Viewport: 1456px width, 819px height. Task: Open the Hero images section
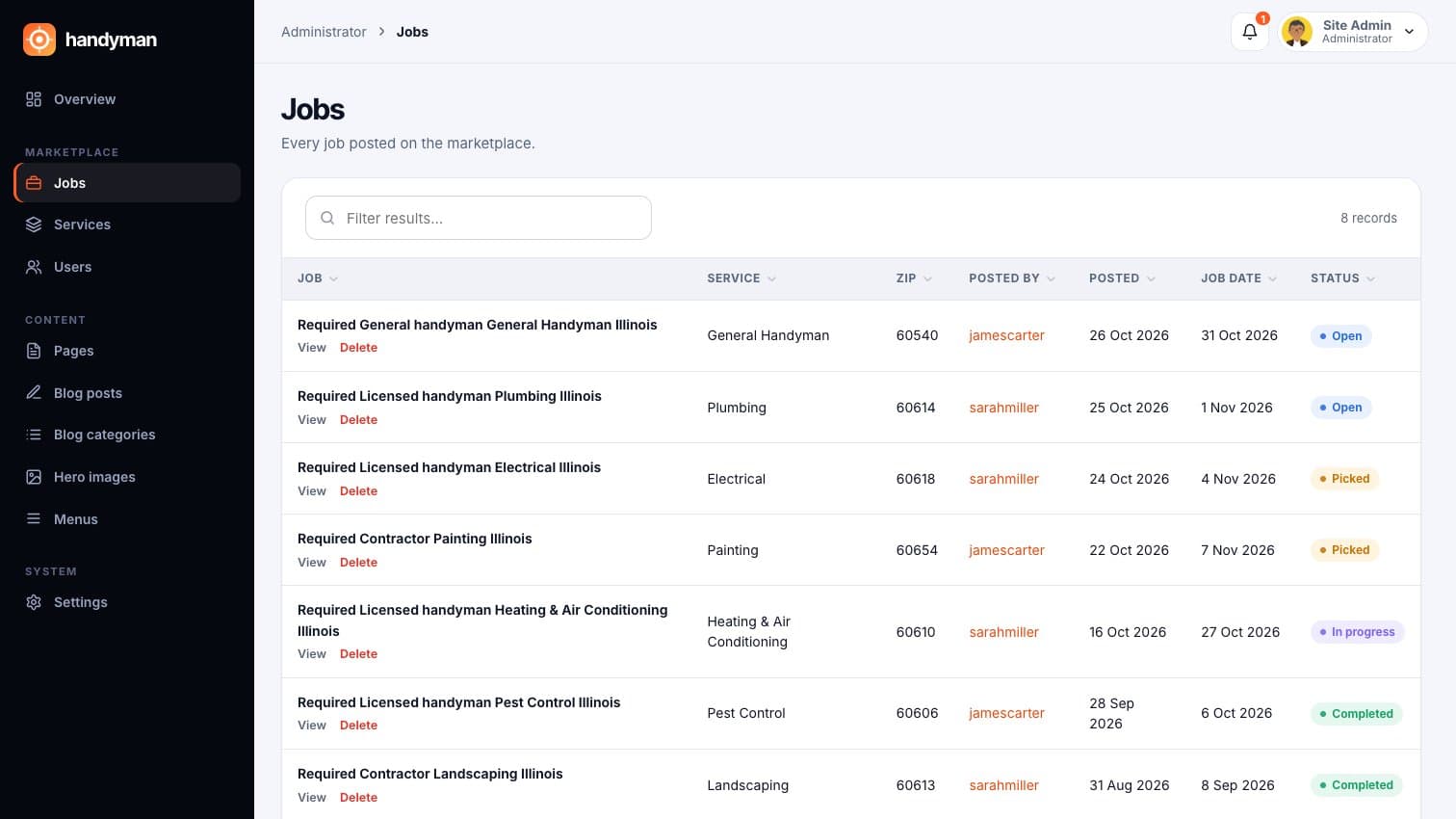tap(127, 477)
